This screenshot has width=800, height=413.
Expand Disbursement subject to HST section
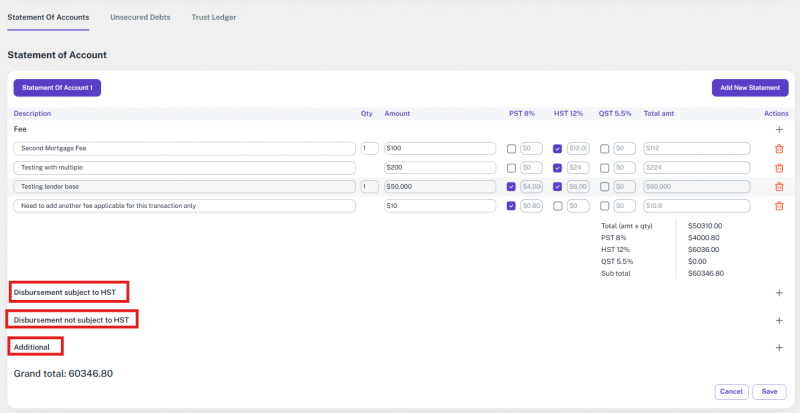pyautogui.click(x=70, y=292)
